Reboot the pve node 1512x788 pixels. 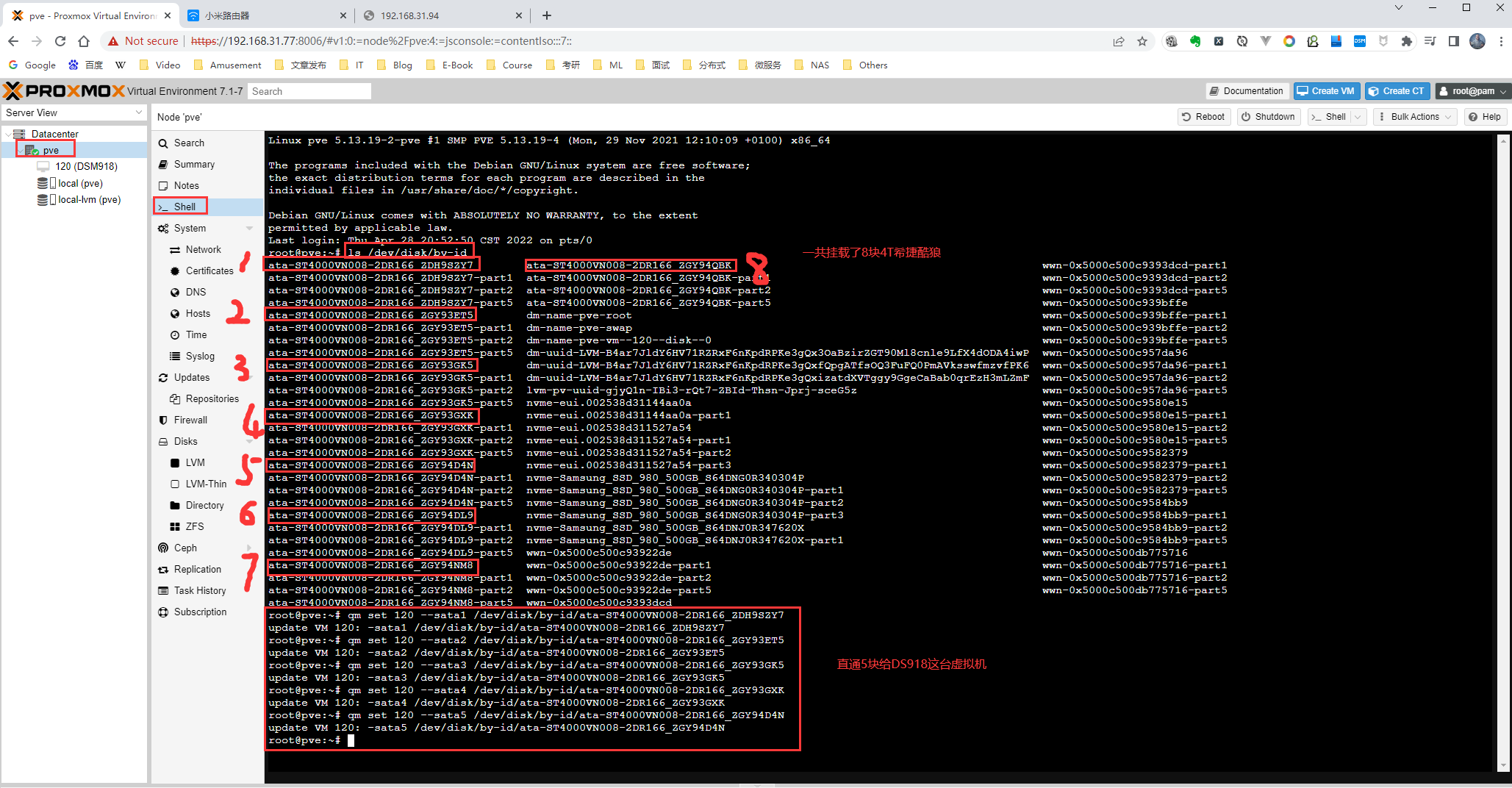(x=1203, y=117)
